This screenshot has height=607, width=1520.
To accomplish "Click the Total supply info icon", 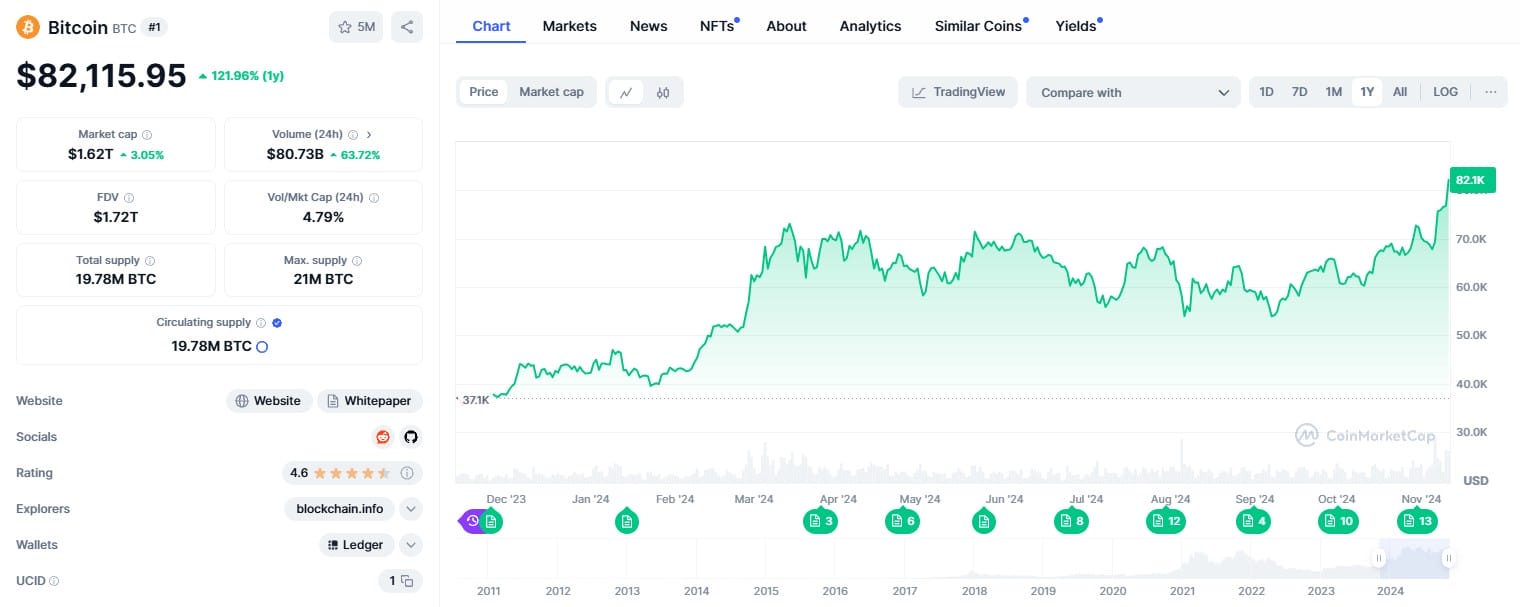I will tap(150, 261).
